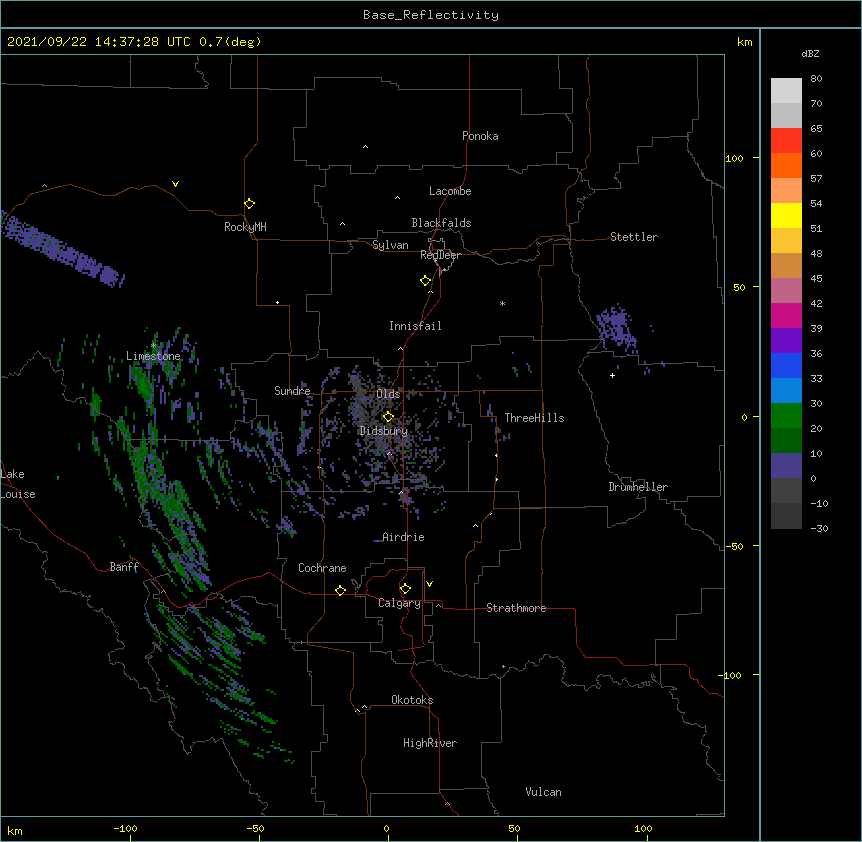Select the yellow diamond marker below Cochrane
Viewport: 862px width, 842px height.
click(x=340, y=590)
